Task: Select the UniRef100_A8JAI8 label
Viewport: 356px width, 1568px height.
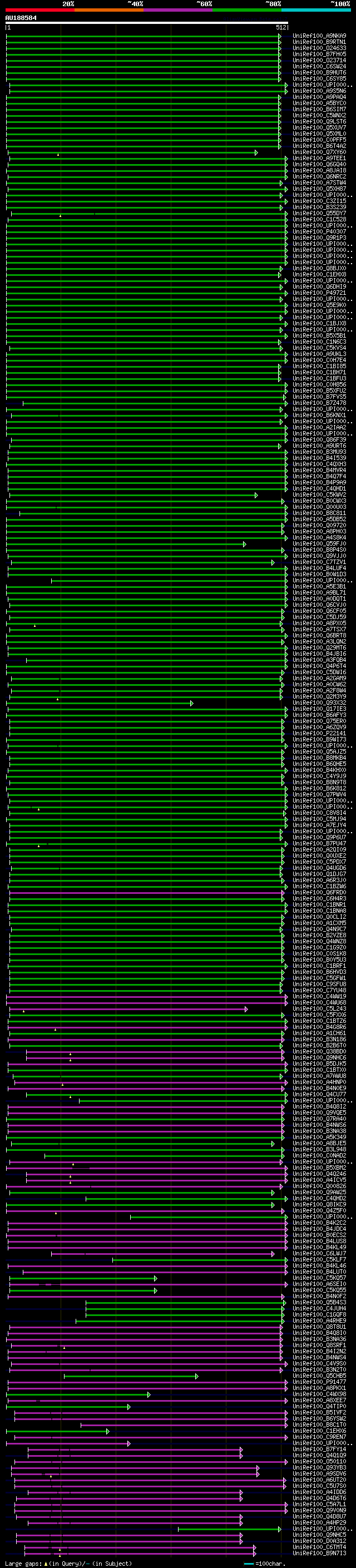Action: 319,170
